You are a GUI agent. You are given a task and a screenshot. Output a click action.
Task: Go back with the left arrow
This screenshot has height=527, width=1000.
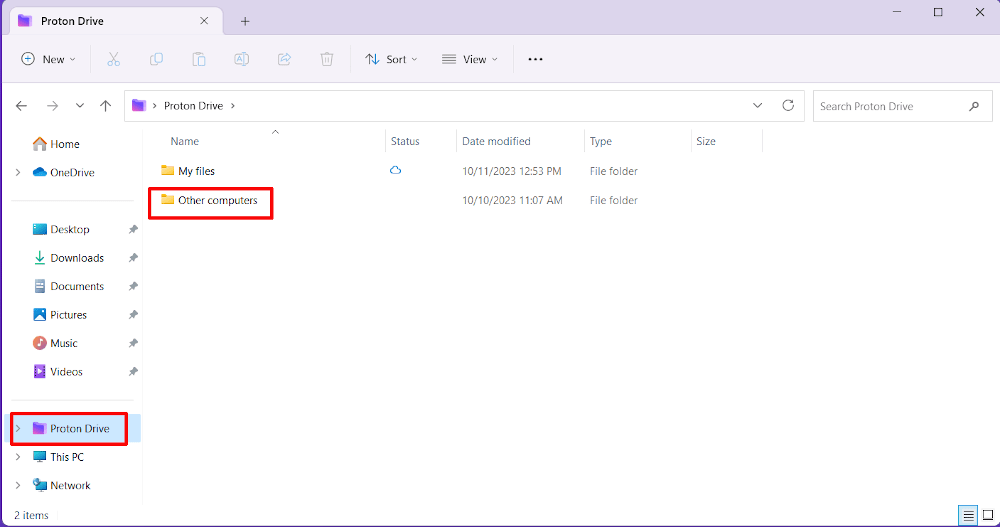[x=22, y=106]
